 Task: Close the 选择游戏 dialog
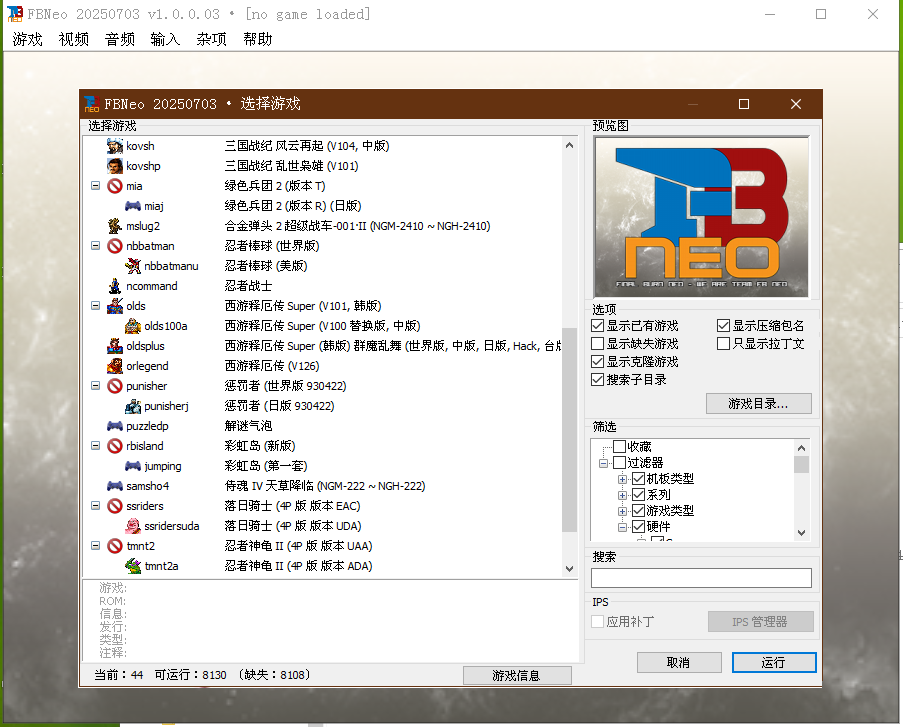tap(796, 104)
